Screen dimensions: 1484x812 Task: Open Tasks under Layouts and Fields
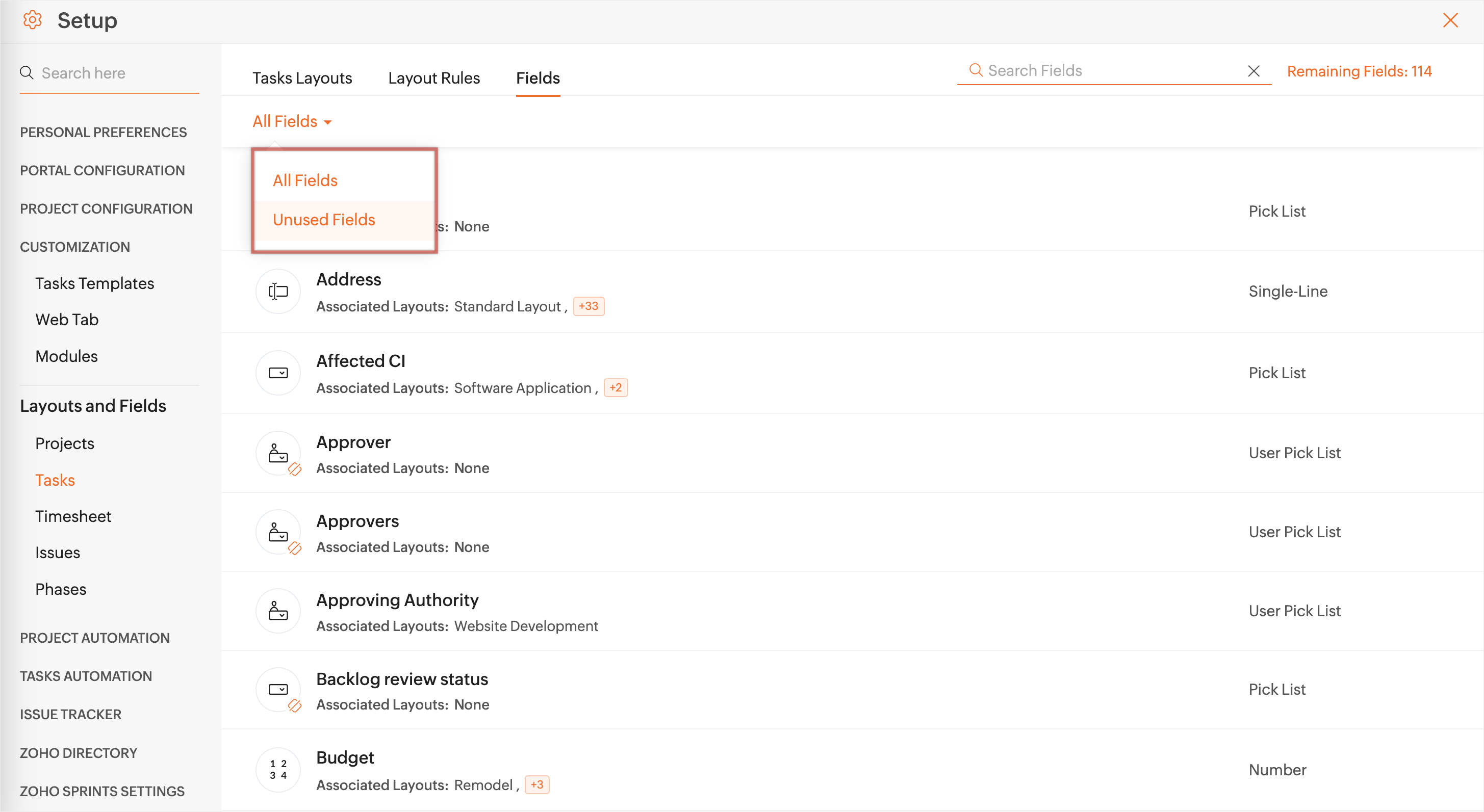coord(55,480)
